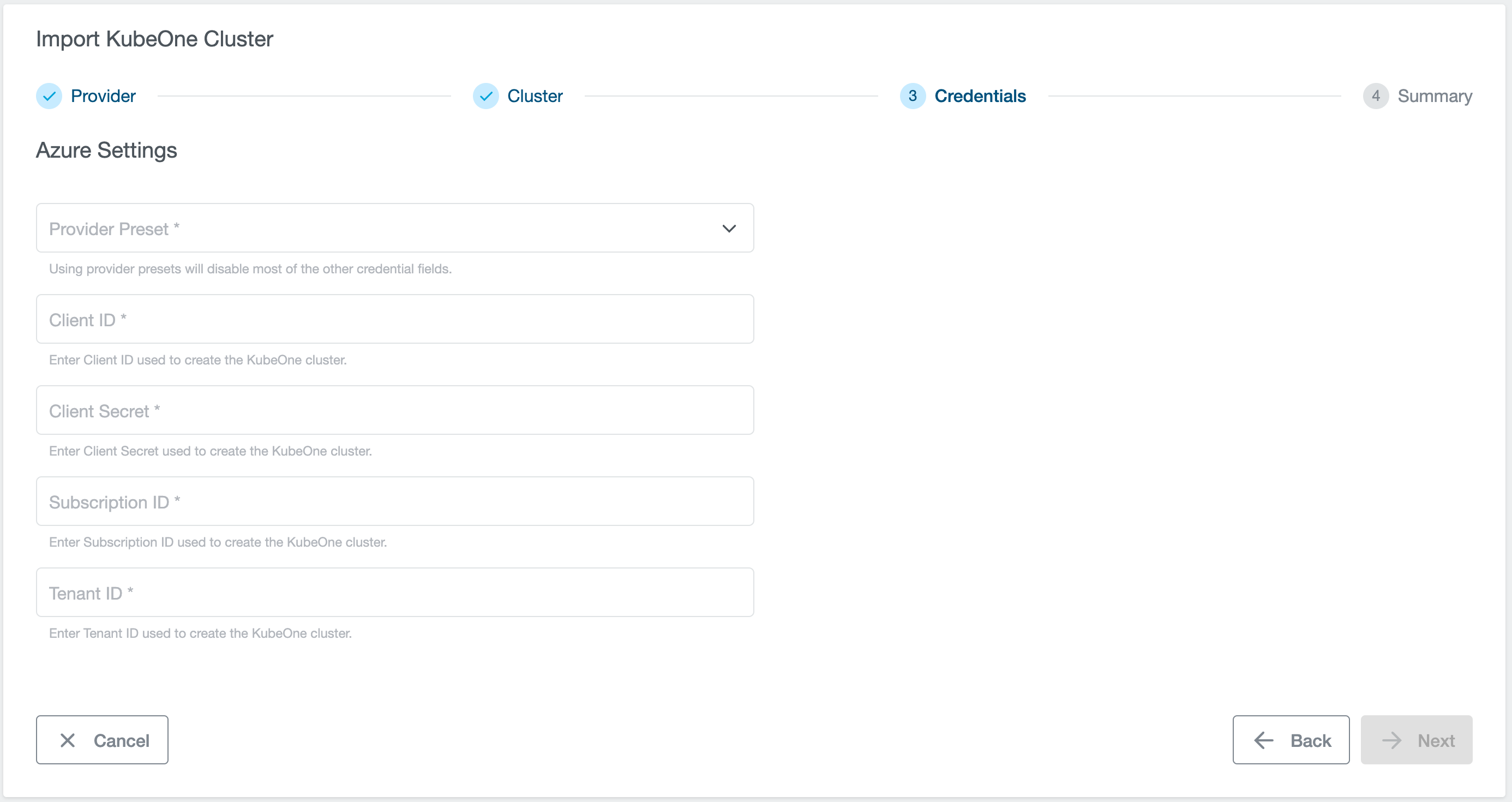Click the X icon in Cancel button
Viewport: 1512px width, 802px height.
[x=69, y=740]
